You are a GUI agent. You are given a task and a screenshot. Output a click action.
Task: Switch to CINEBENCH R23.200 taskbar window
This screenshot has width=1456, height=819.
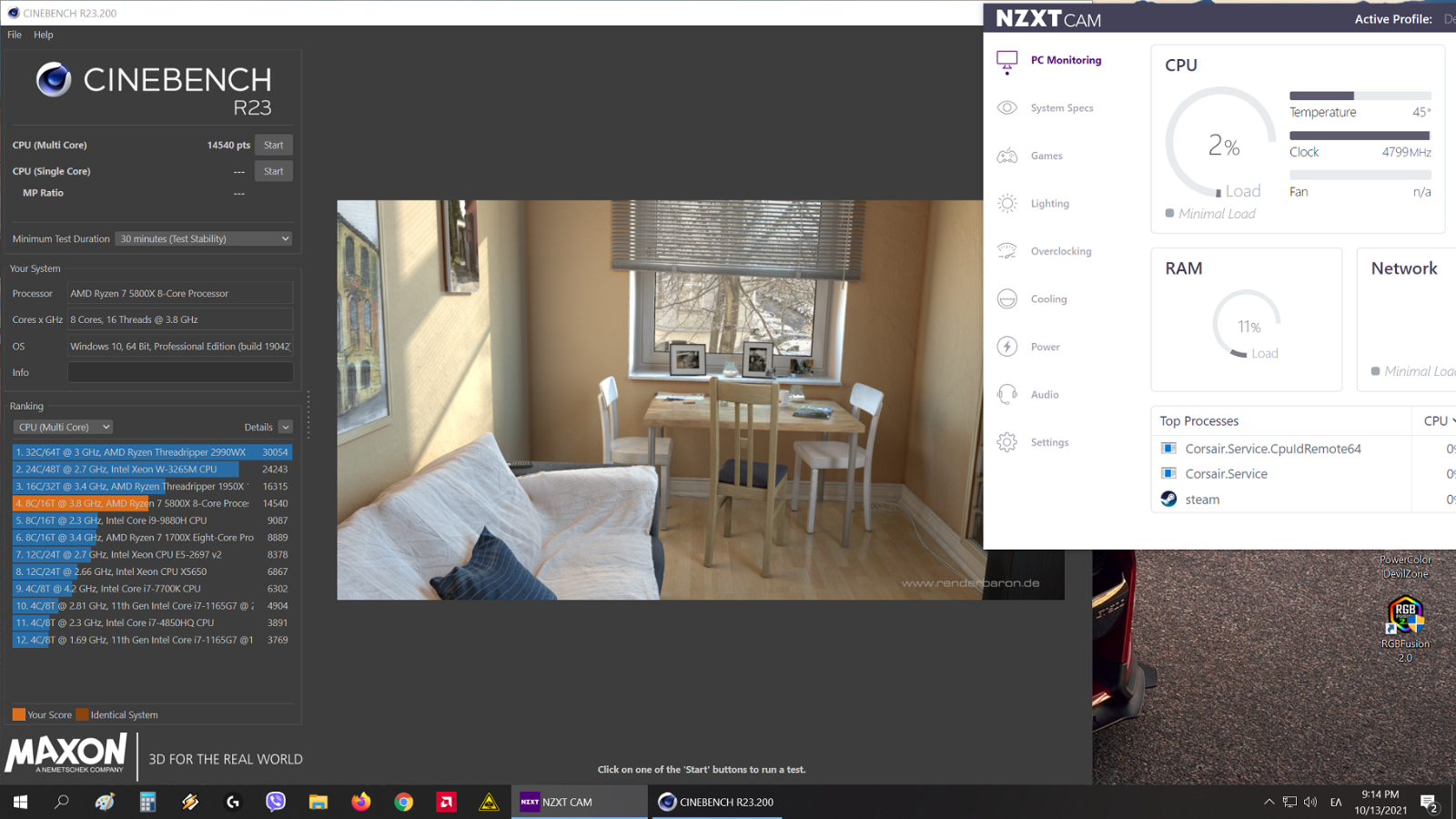[716, 802]
